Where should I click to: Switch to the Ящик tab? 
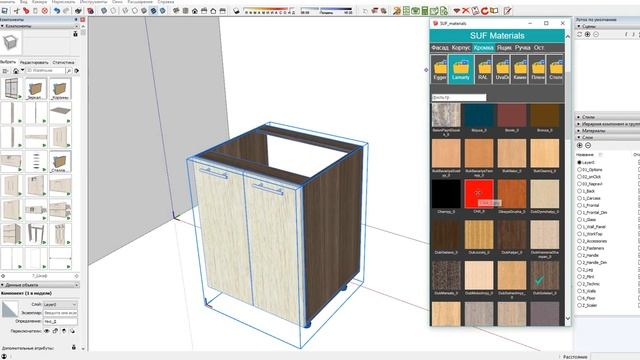pos(504,48)
